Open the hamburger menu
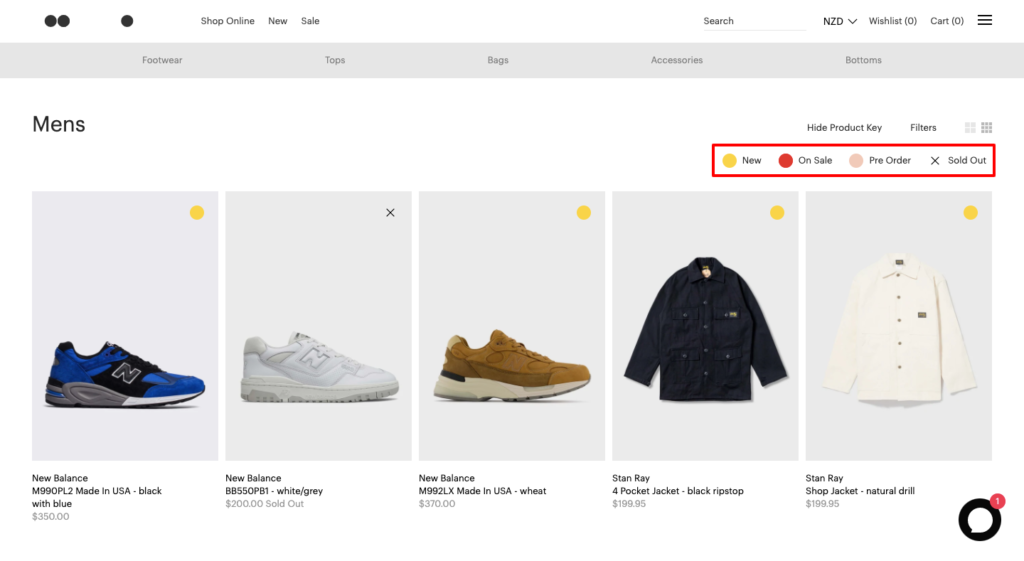Image resolution: width=1024 pixels, height=561 pixels. click(985, 20)
